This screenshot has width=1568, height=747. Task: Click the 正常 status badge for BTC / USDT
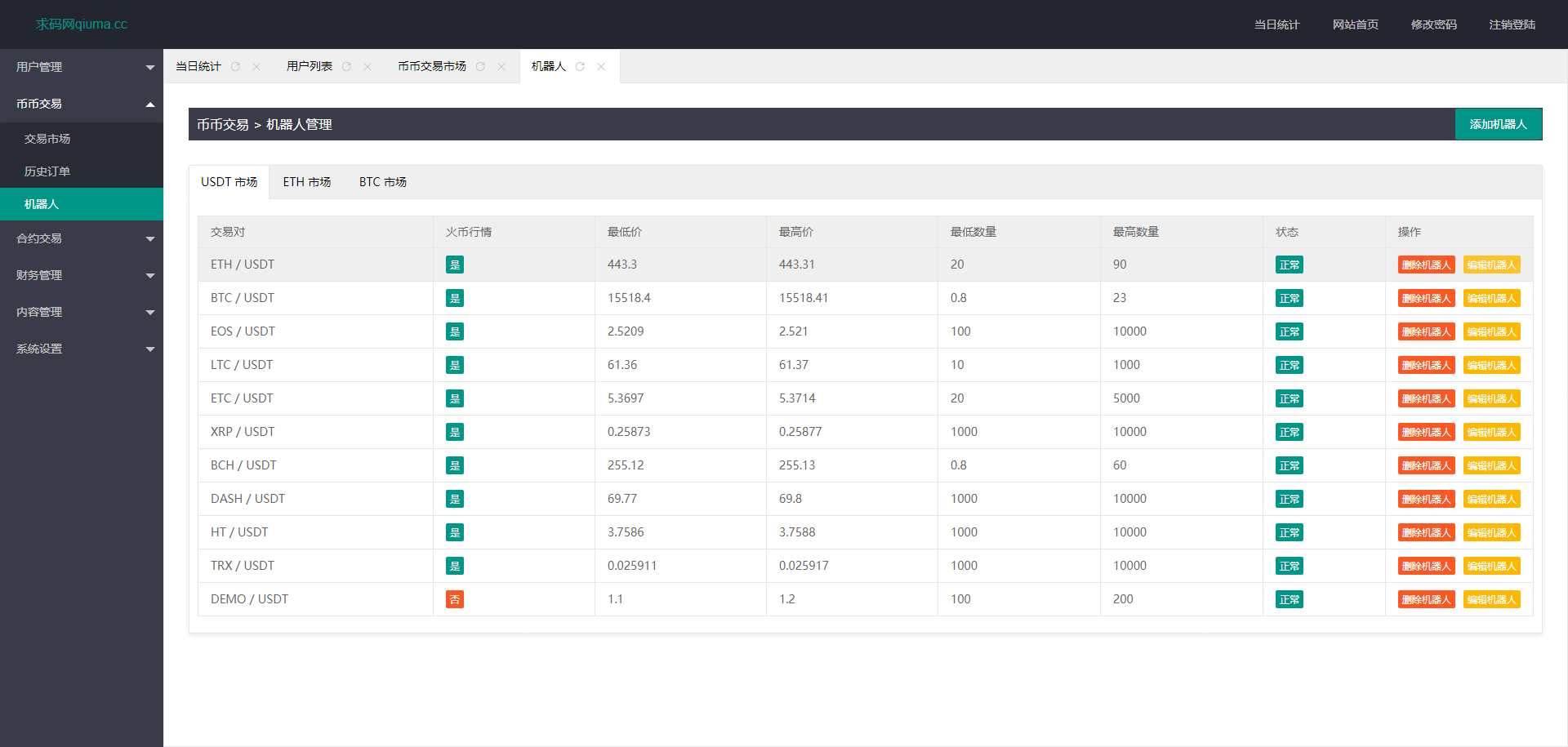[x=1289, y=298]
